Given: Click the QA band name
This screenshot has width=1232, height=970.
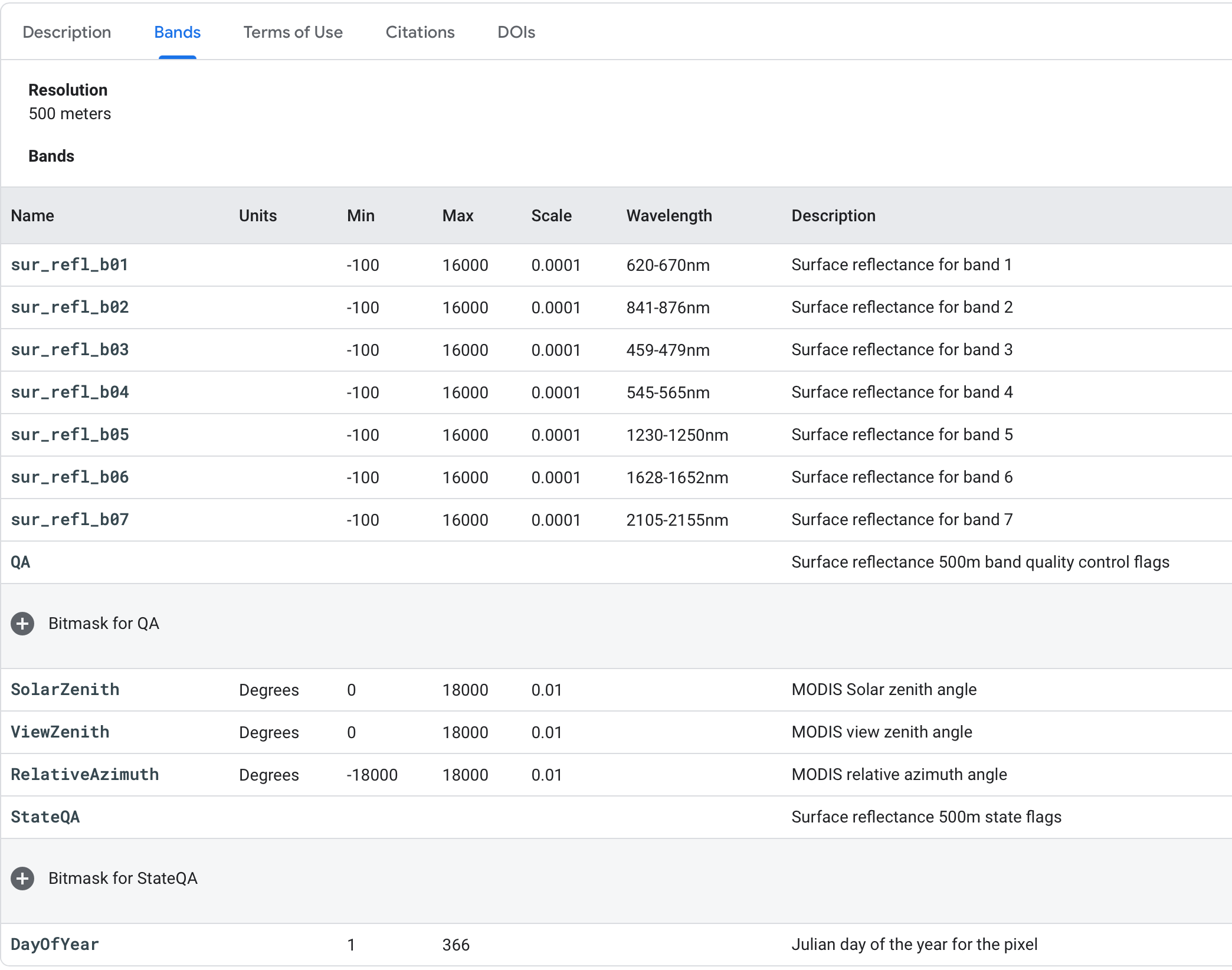Looking at the screenshot, I should 21,562.
